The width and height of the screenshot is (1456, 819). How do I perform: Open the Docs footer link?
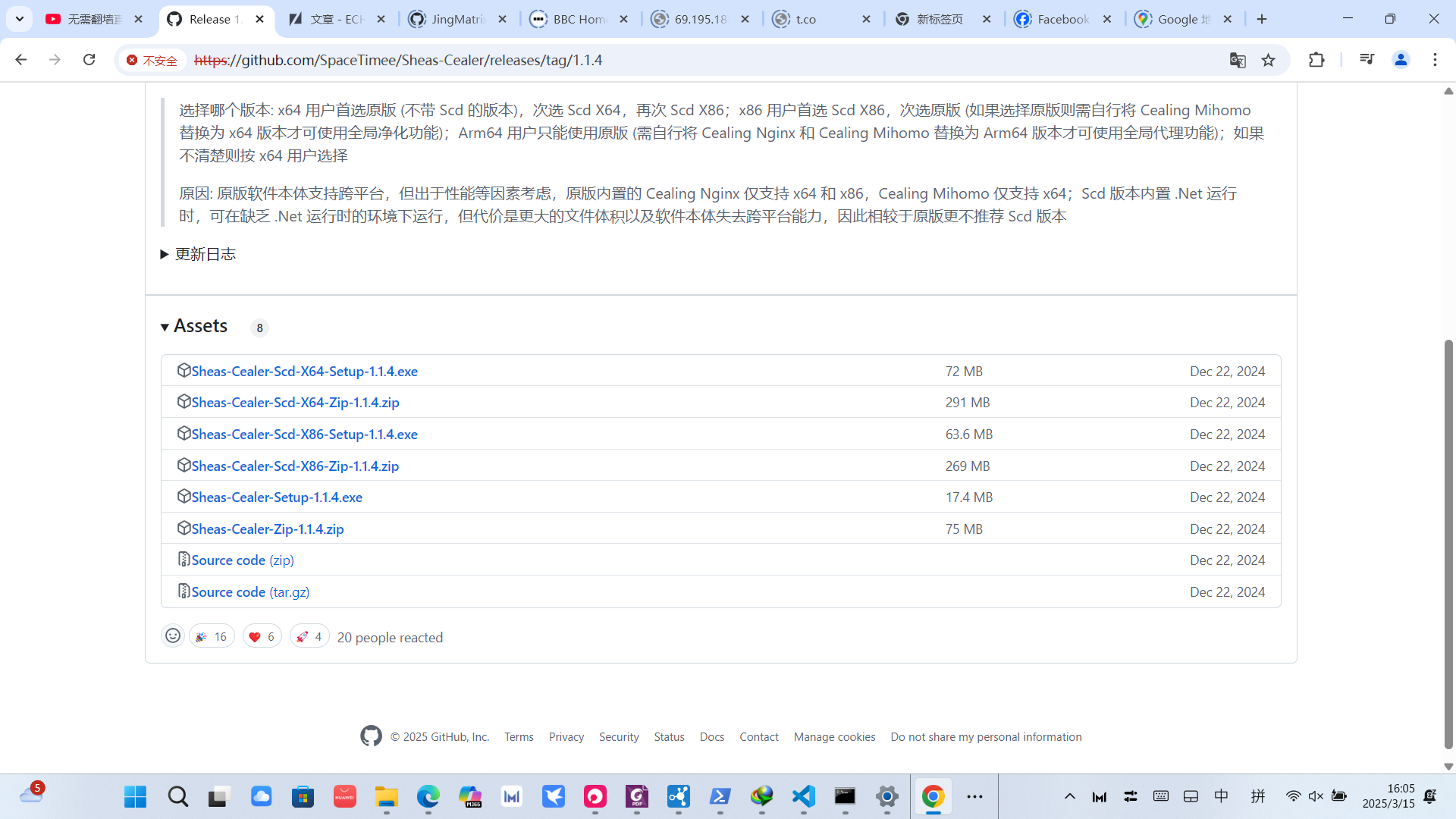pyautogui.click(x=712, y=736)
